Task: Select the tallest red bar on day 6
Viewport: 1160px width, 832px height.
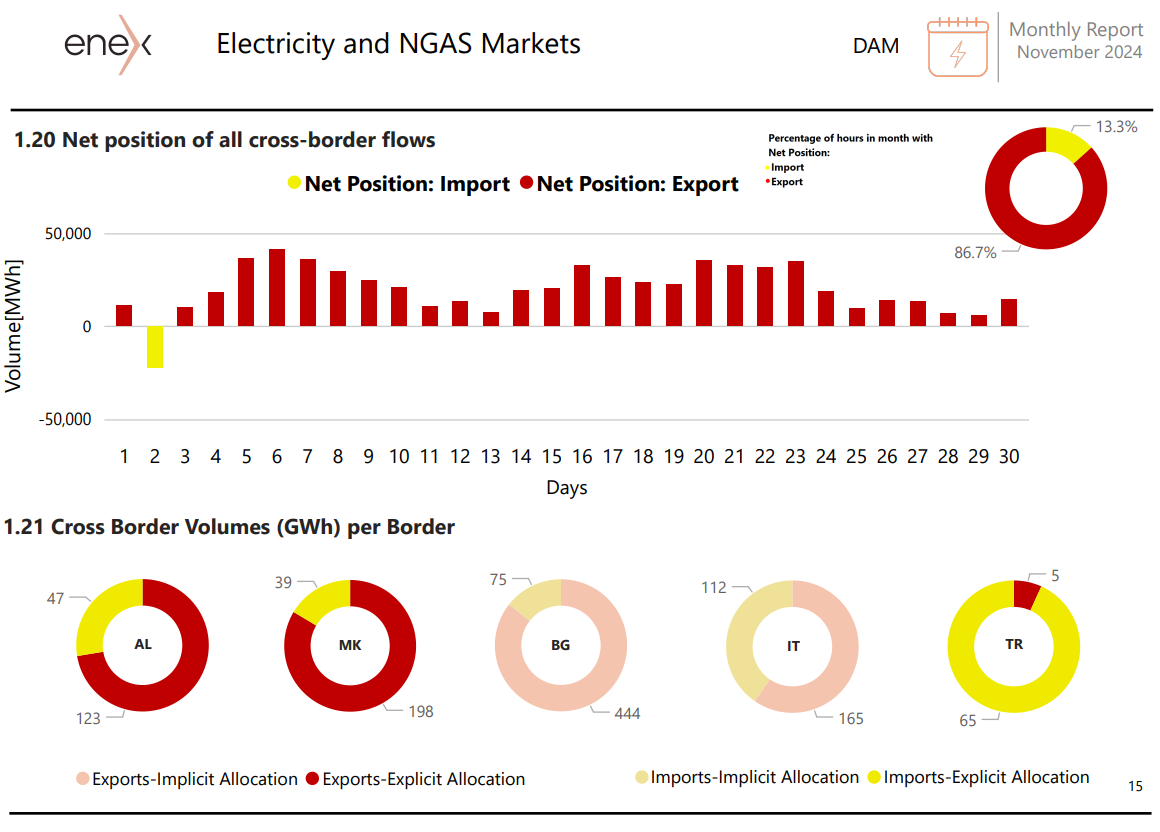Action: [x=277, y=288]
